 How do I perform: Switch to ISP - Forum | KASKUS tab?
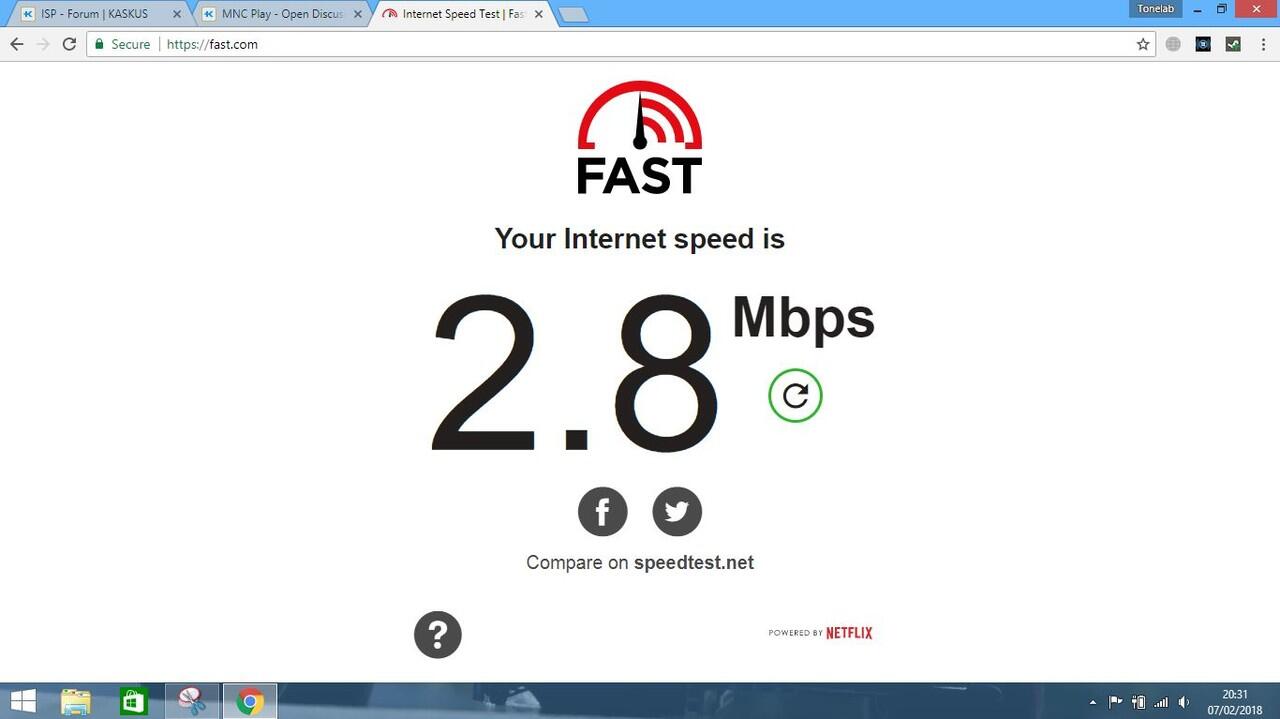point(95,14)
